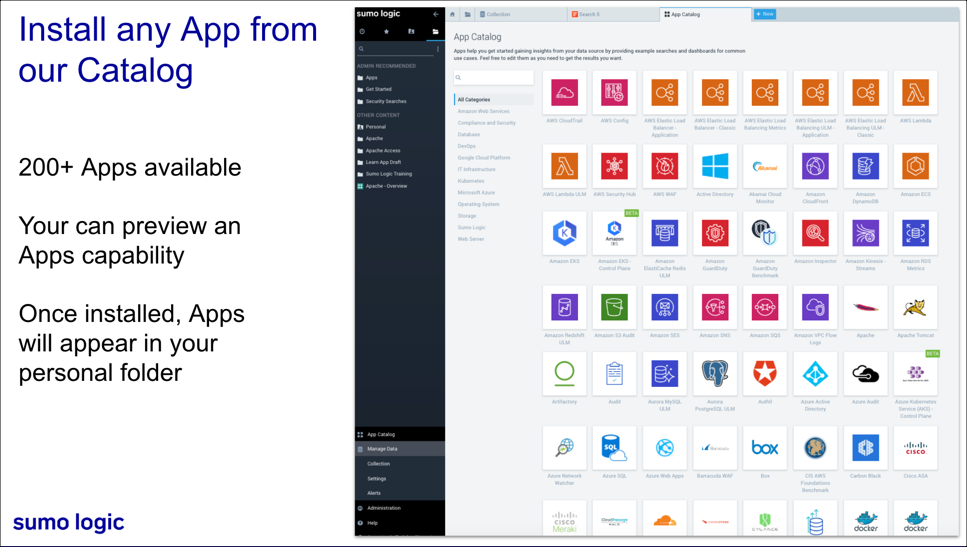Viewport: 967px width, 547px height.
Task: Collapse sidebar with the back arrow
Action: [436, 15]
